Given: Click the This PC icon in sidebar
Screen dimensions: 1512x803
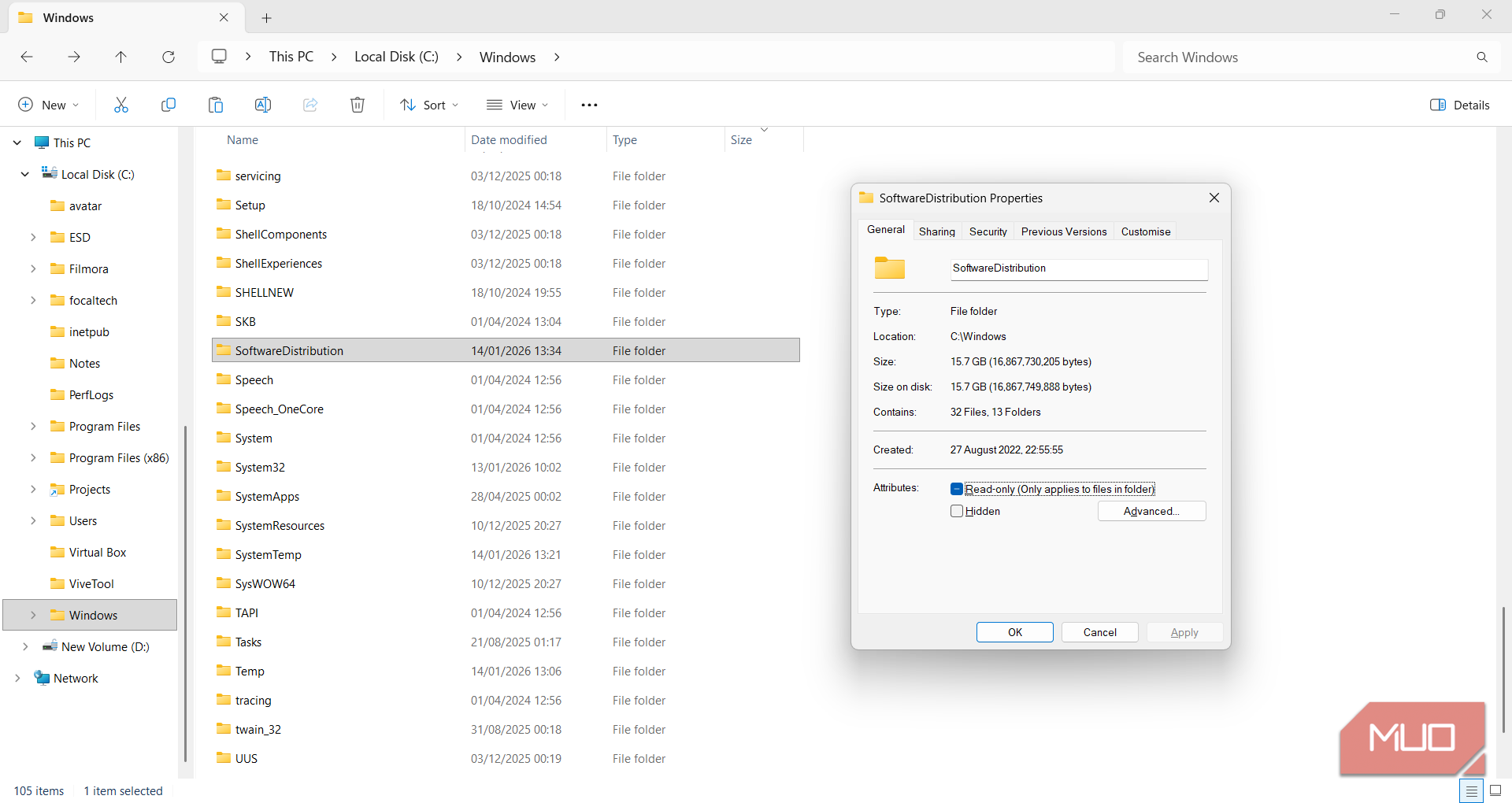Looking at the screenshot, I should (42, 142).
